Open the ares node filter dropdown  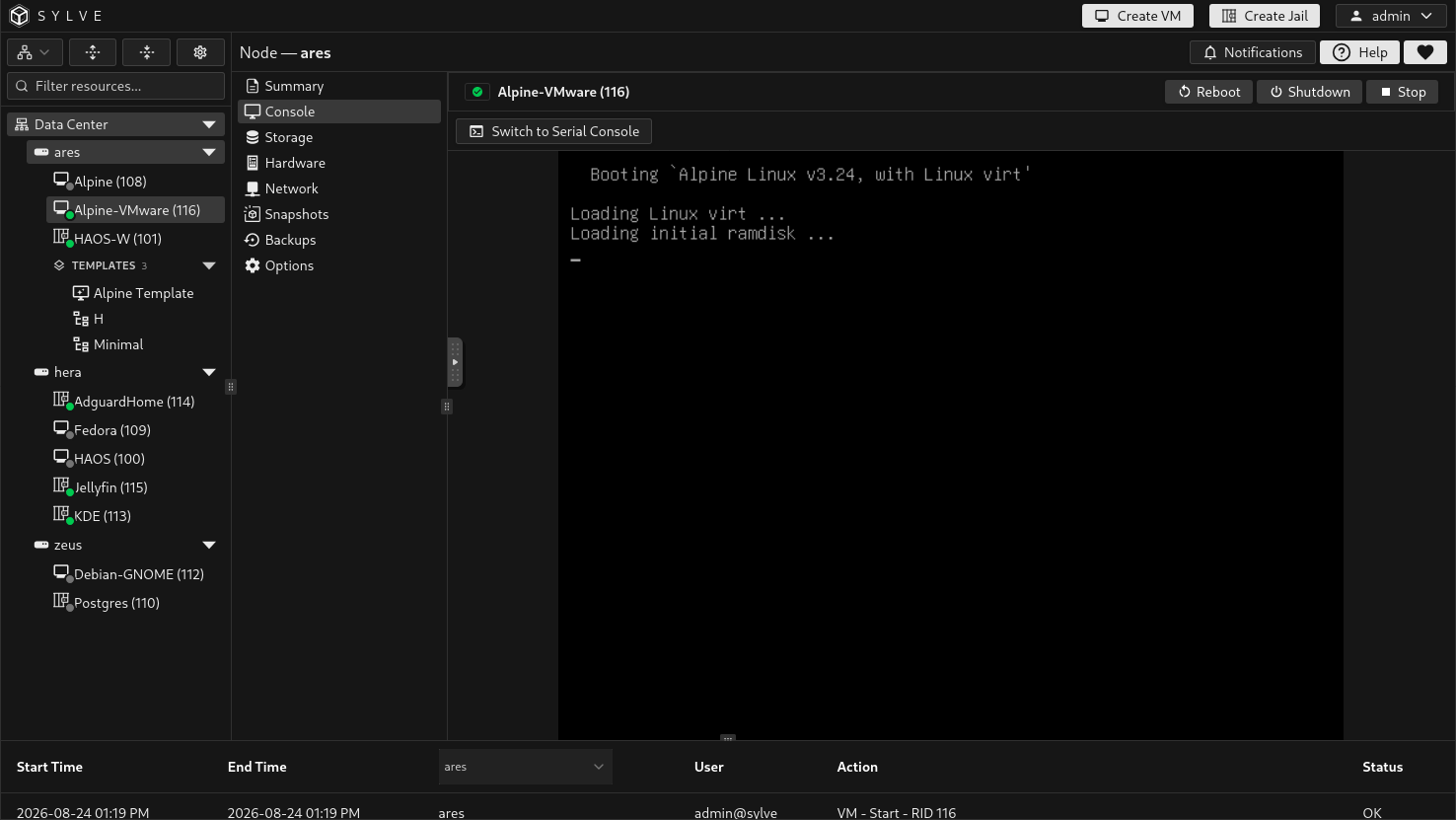point(526,767)
